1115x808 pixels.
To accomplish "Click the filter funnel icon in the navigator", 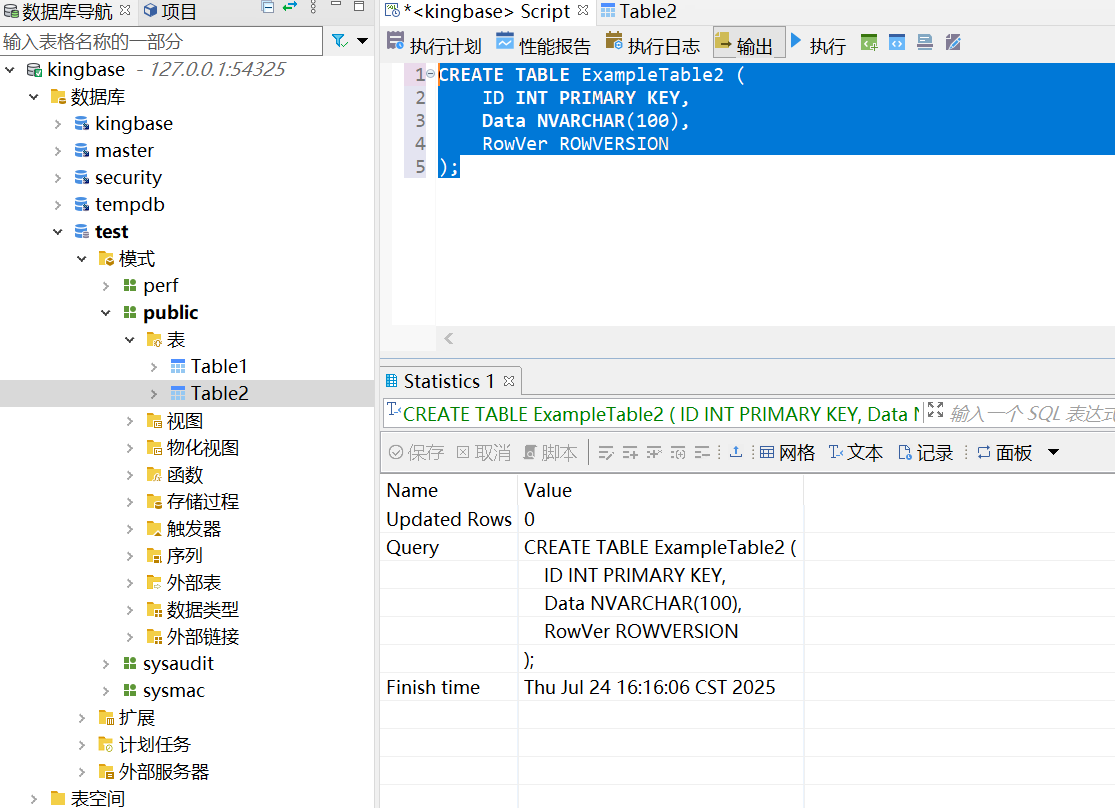I will point(339,41).
